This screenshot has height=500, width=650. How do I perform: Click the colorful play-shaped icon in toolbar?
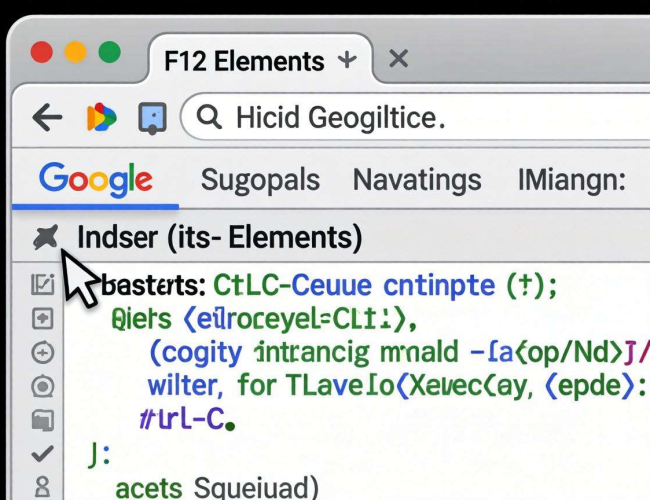pos(101,118)
